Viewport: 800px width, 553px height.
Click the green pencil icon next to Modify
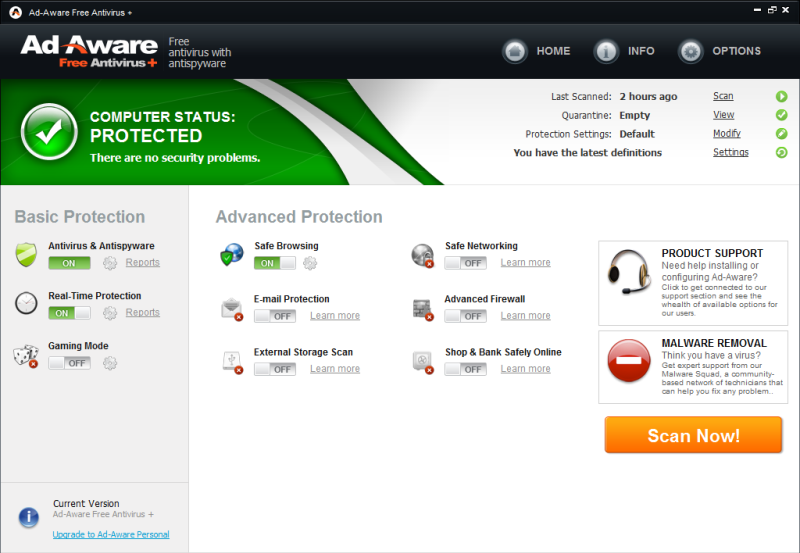click(781, 134)
